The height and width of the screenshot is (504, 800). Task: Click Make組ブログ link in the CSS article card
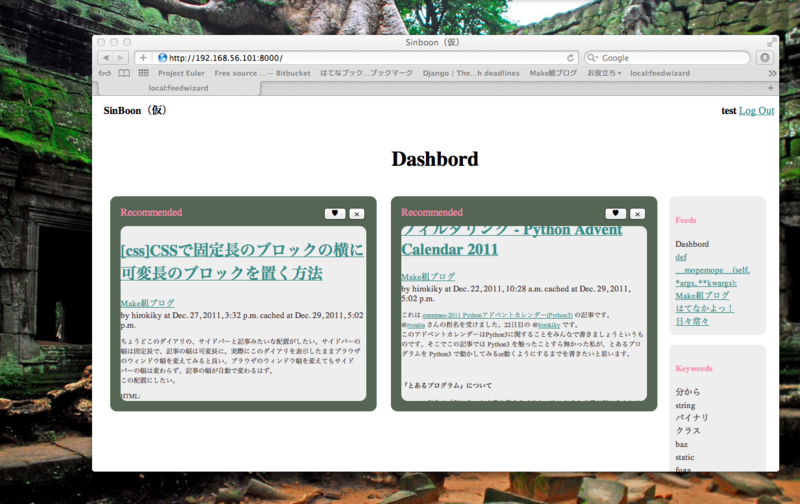point(147,303)
